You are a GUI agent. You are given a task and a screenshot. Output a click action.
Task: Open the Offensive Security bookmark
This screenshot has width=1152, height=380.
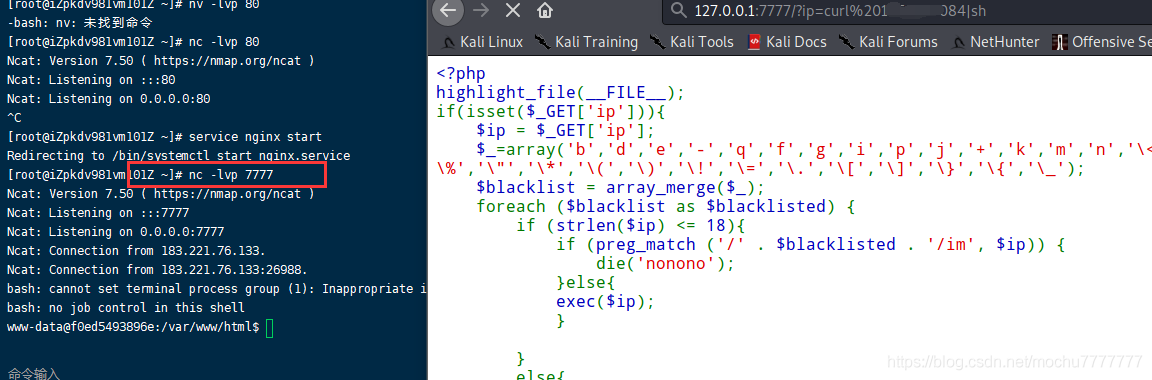click(1101, 42)
